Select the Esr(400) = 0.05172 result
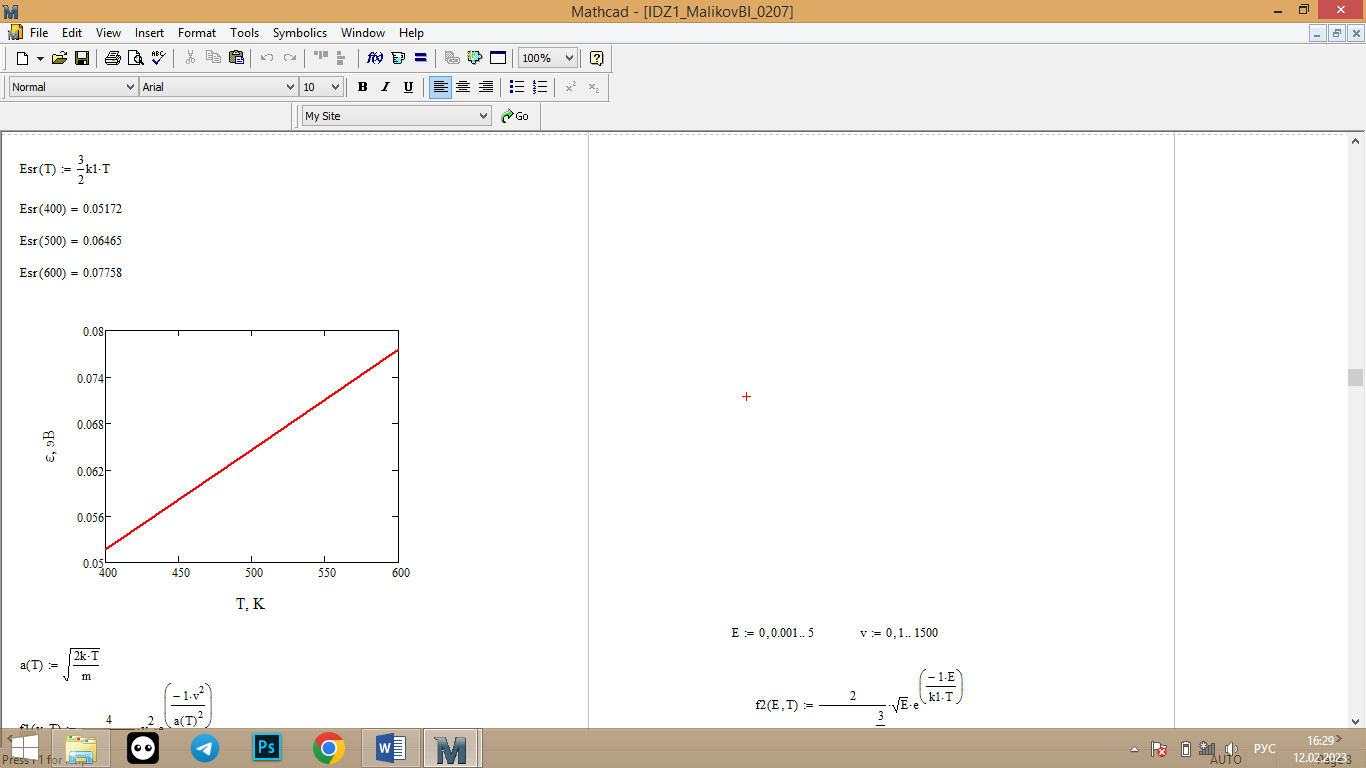Screen dimensions: 1366x768 coord(71,209)
